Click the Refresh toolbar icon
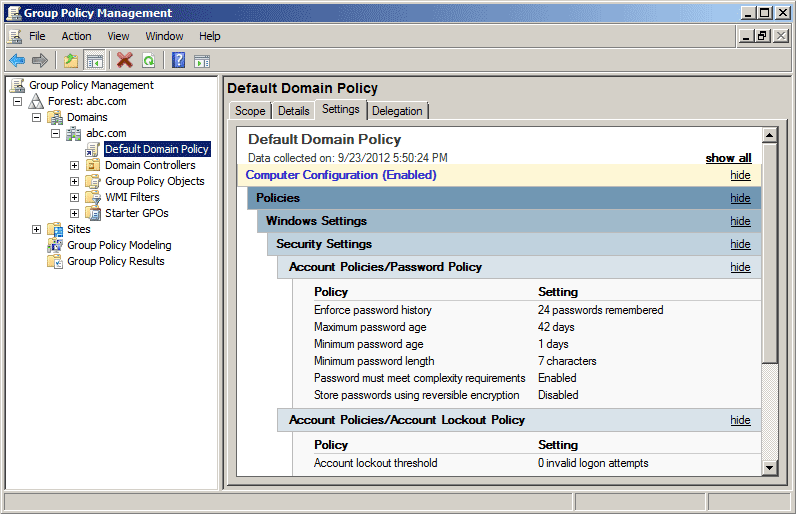The image size is (797, 515). pyautogui.click(x=148, y=60)
